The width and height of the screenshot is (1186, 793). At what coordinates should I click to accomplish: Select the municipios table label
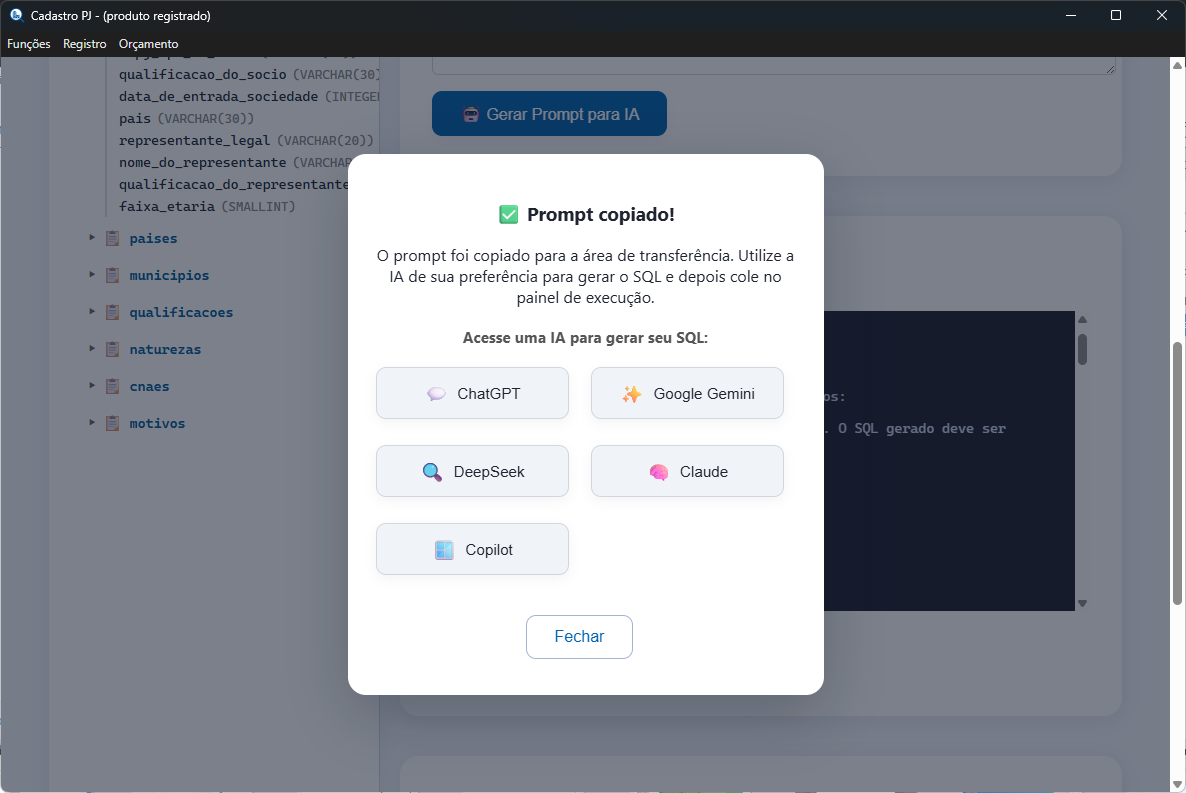169,276
